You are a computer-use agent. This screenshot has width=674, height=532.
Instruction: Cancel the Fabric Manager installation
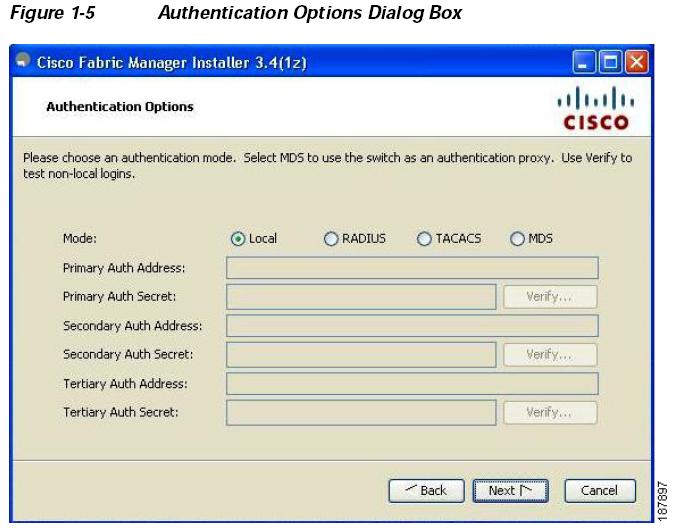pos(600,491)
